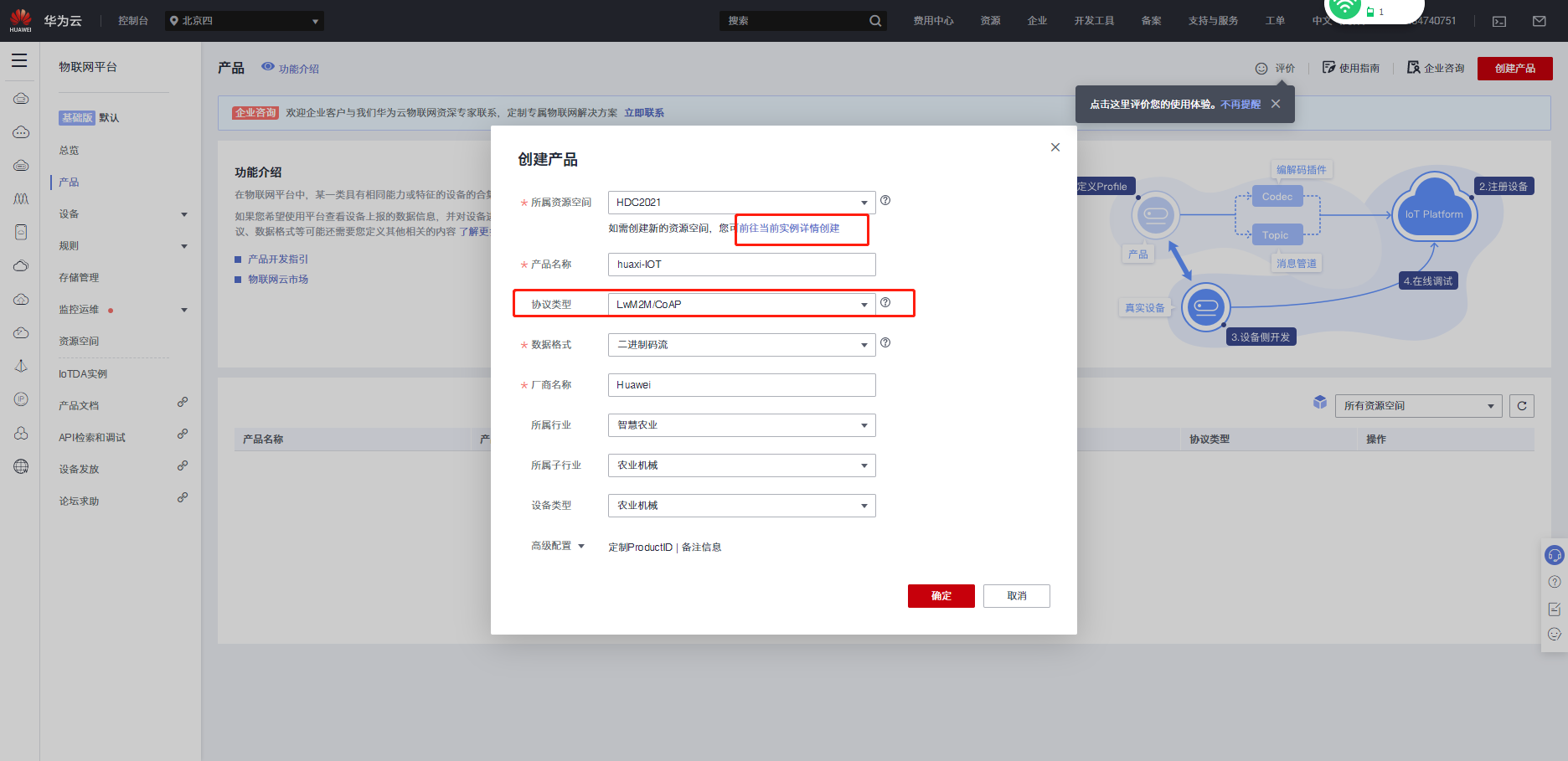
Task: Click 不再提醒 in the tooltip
Action: coord(1240,105)
